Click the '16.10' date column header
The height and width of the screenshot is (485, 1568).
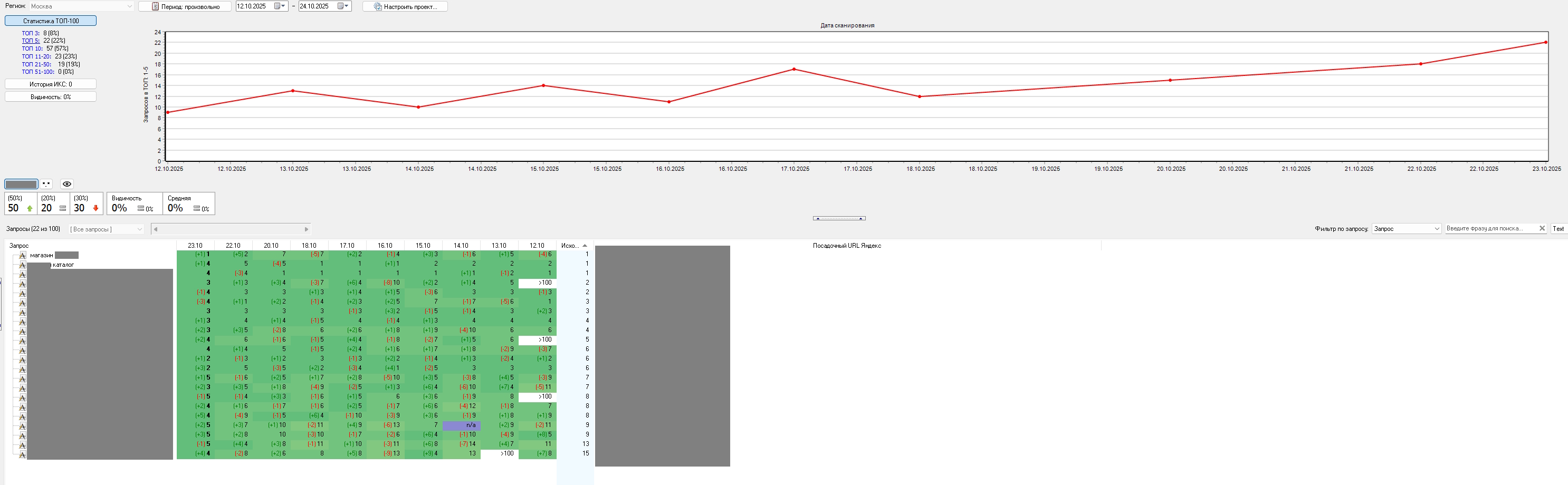385,246
